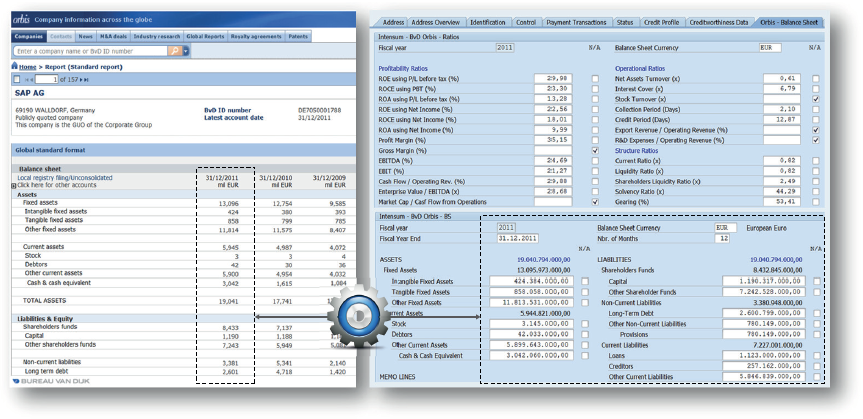Uncheck R&D Expenses / Operating Revenue checkbox
This screenshot has width=863, height=419.
click(x=816, y=140)
